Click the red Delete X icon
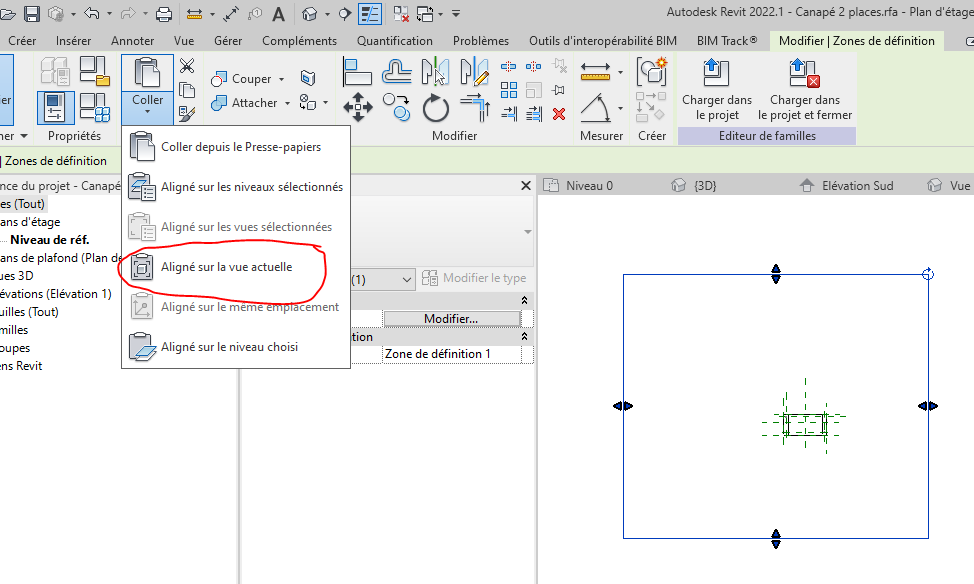 [559, 113]
